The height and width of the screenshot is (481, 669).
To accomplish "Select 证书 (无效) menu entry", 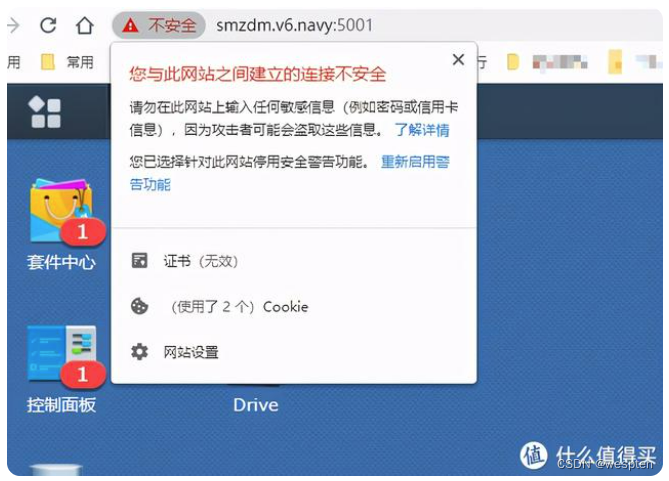I will pos(294,261).
